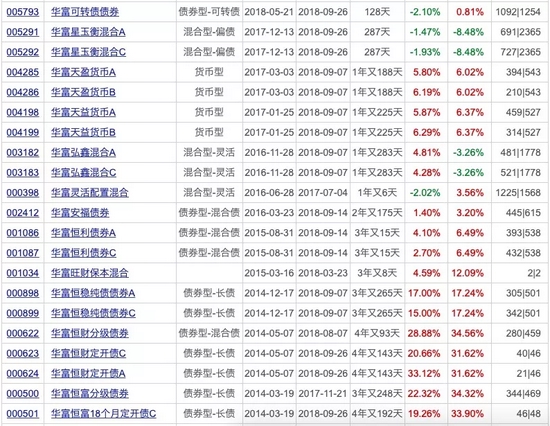This screenshot has width=550, height=426.
Task: Open 华富恒稳纯债债券C link
Action: 93,313
